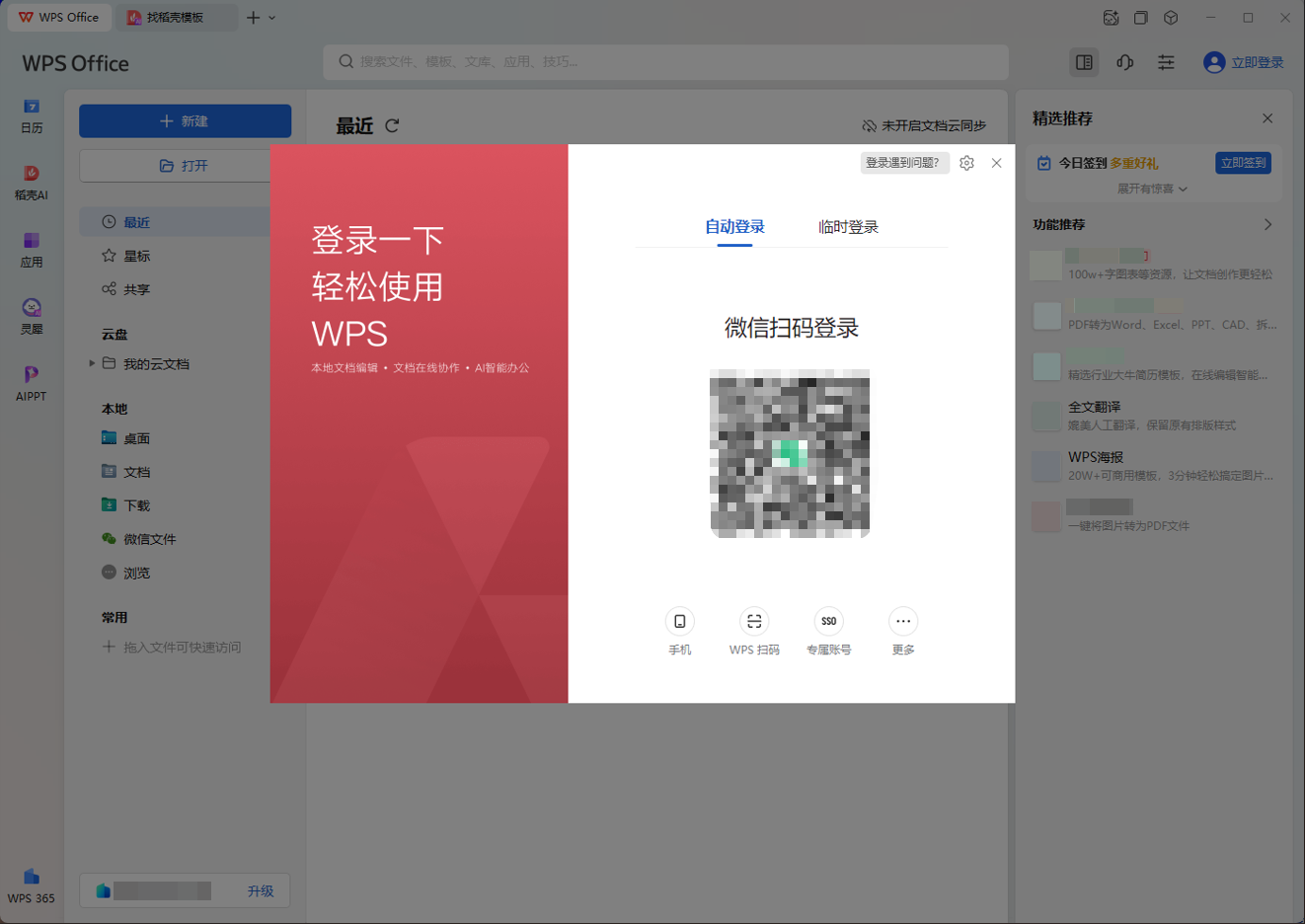The image size is (1305, 924).
Task: Open the global settings sliders icon
Action: (1166, 62)
